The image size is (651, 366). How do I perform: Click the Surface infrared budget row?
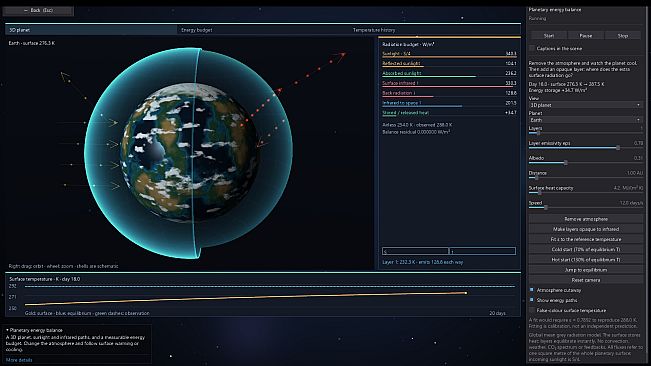(x=449, y=83)
